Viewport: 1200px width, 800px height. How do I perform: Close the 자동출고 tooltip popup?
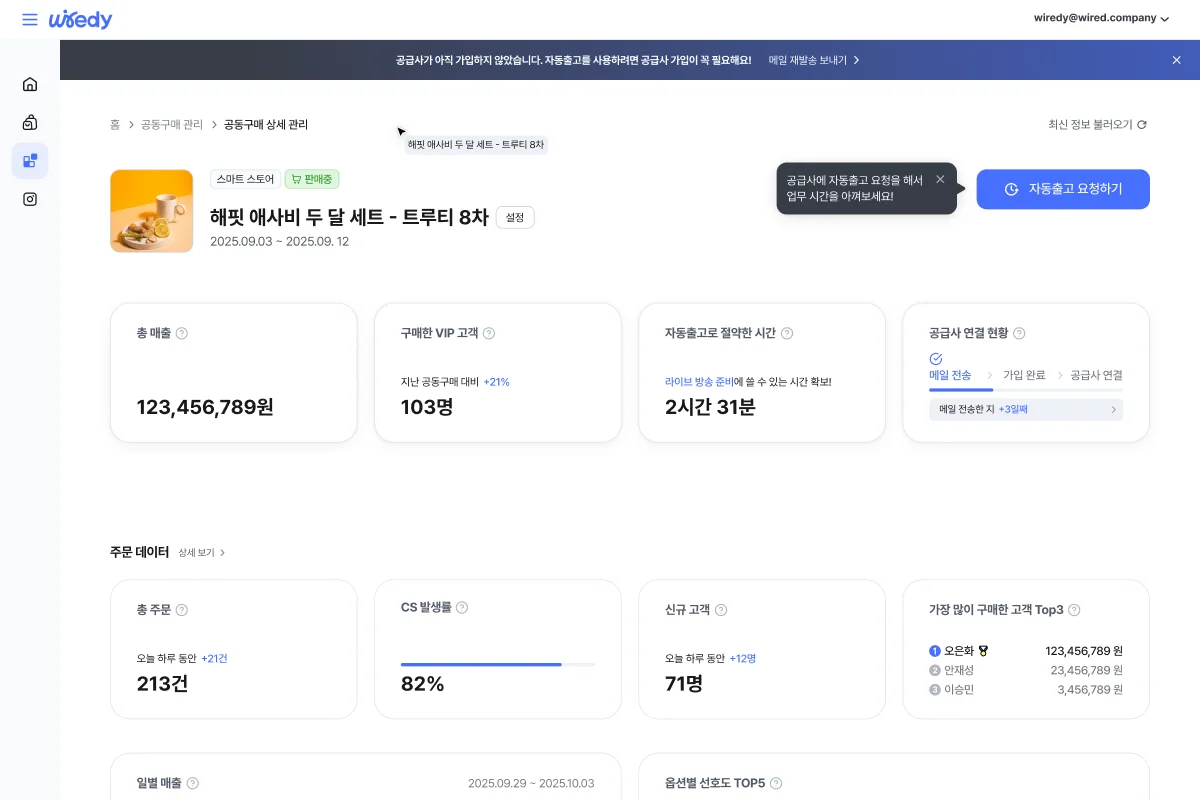point(940,179)
